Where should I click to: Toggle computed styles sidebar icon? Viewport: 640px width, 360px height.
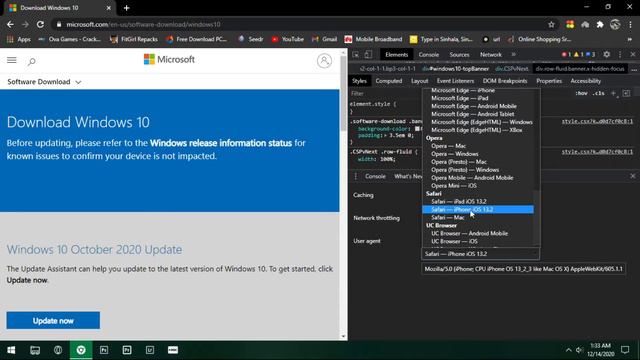pos(627,93)
